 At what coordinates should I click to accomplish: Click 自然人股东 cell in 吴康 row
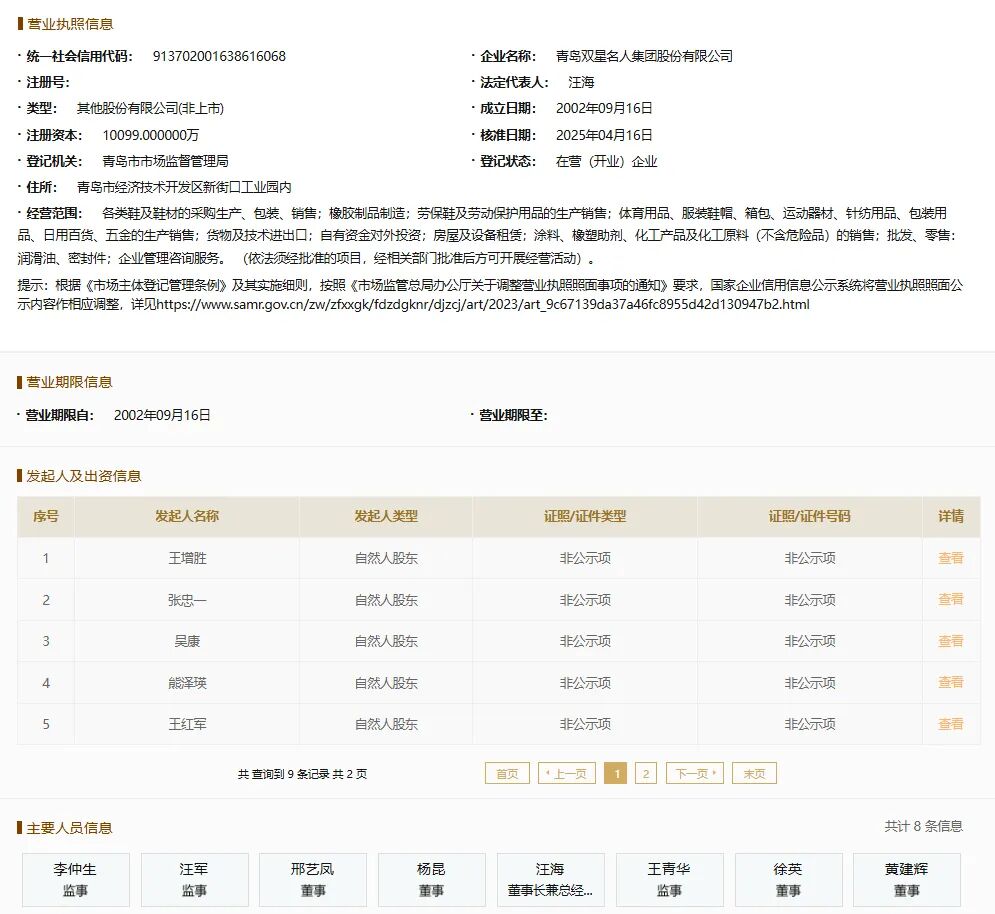click(386, 642)
